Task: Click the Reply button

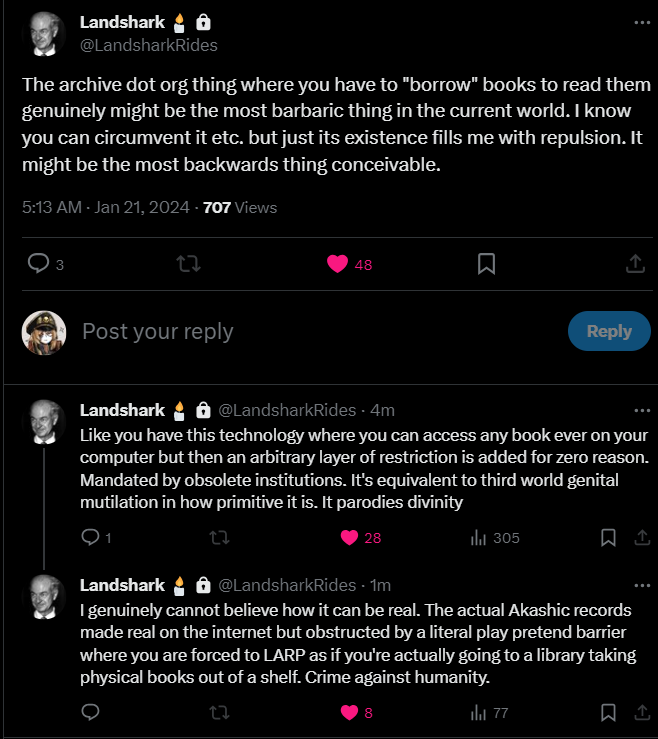Action: [609, 331]
